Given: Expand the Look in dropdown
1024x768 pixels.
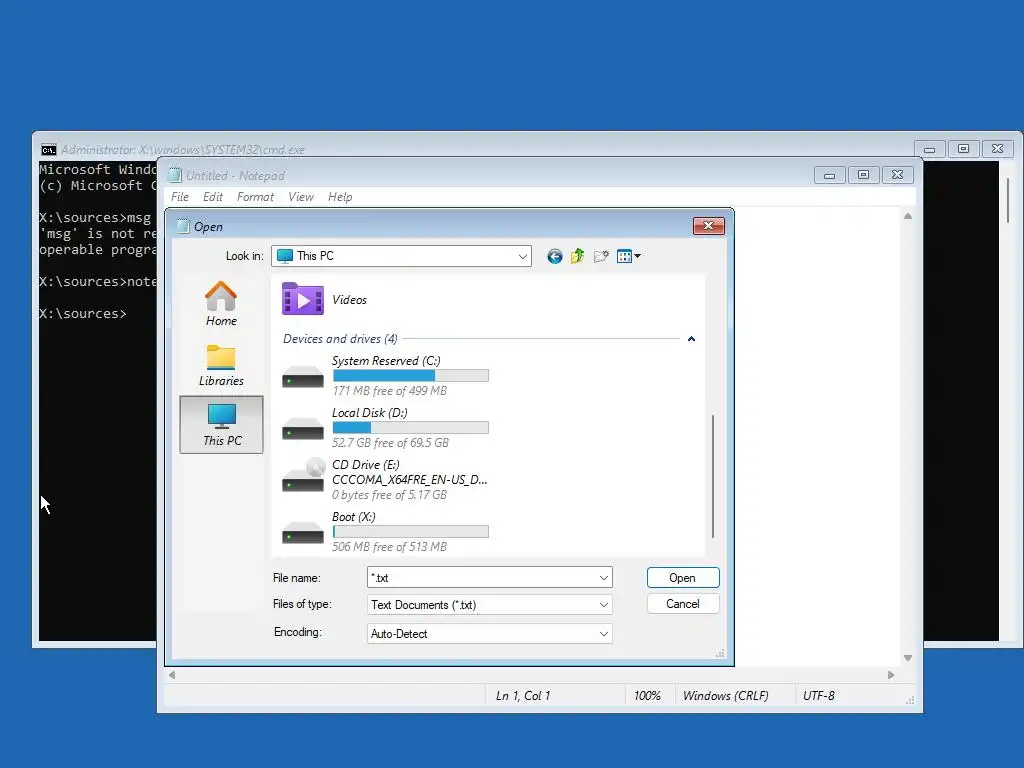Looking at the screenshot, I should tap(522, 257).
